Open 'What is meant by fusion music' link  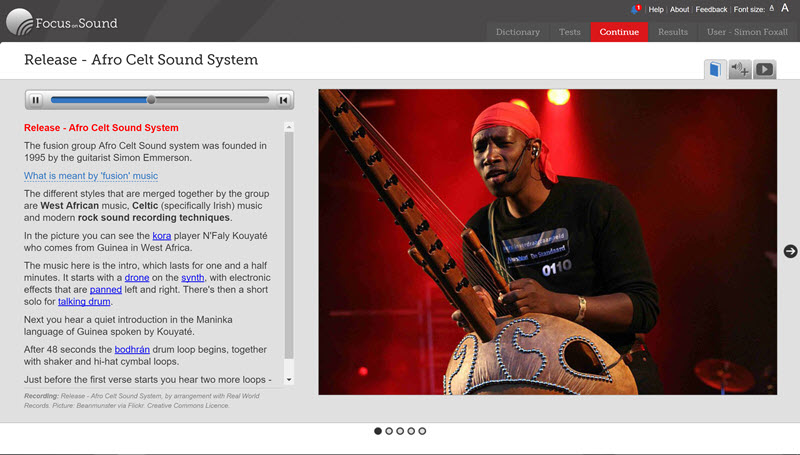pyautogui.click(x=91, y=176)
